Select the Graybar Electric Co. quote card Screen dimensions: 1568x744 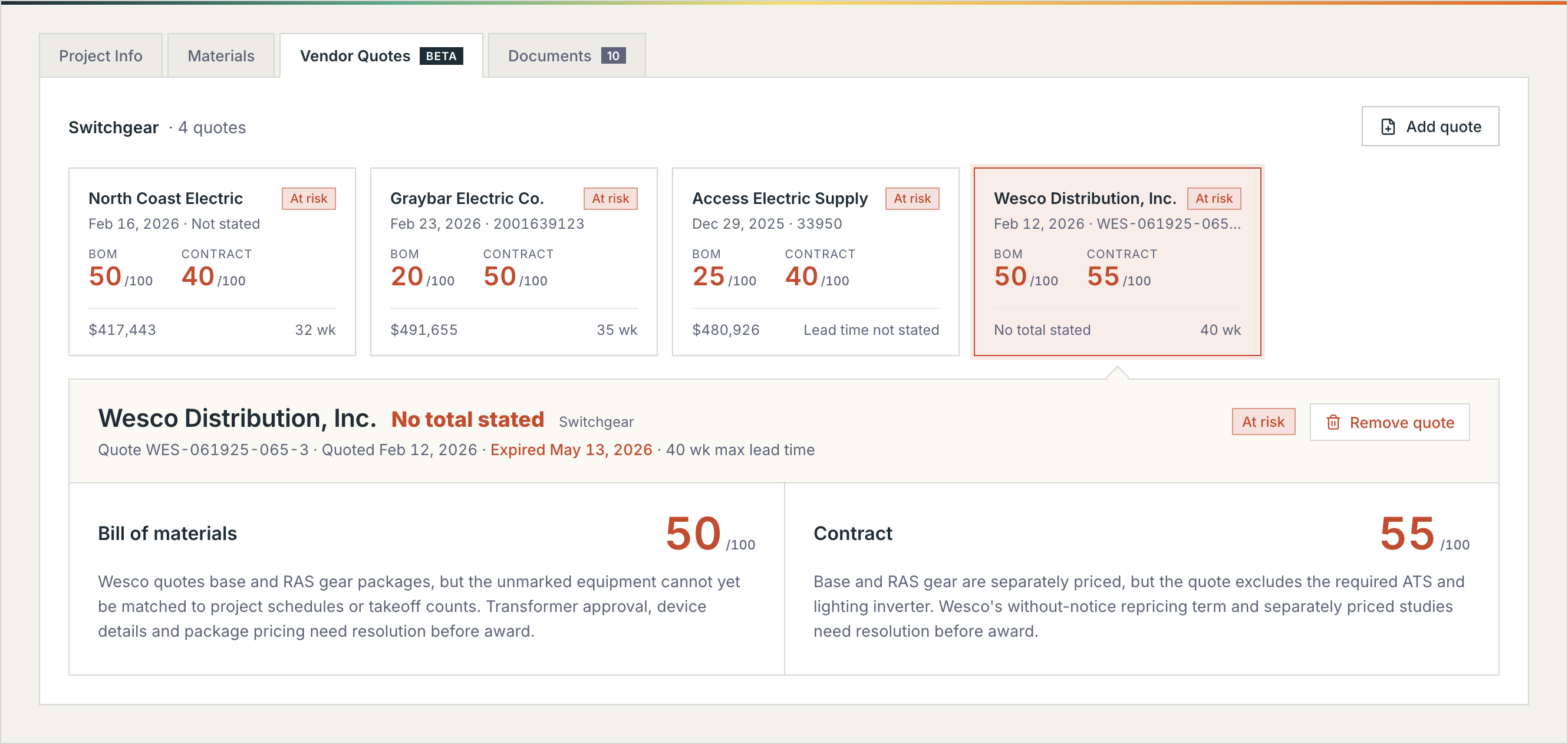pos(514,262)
